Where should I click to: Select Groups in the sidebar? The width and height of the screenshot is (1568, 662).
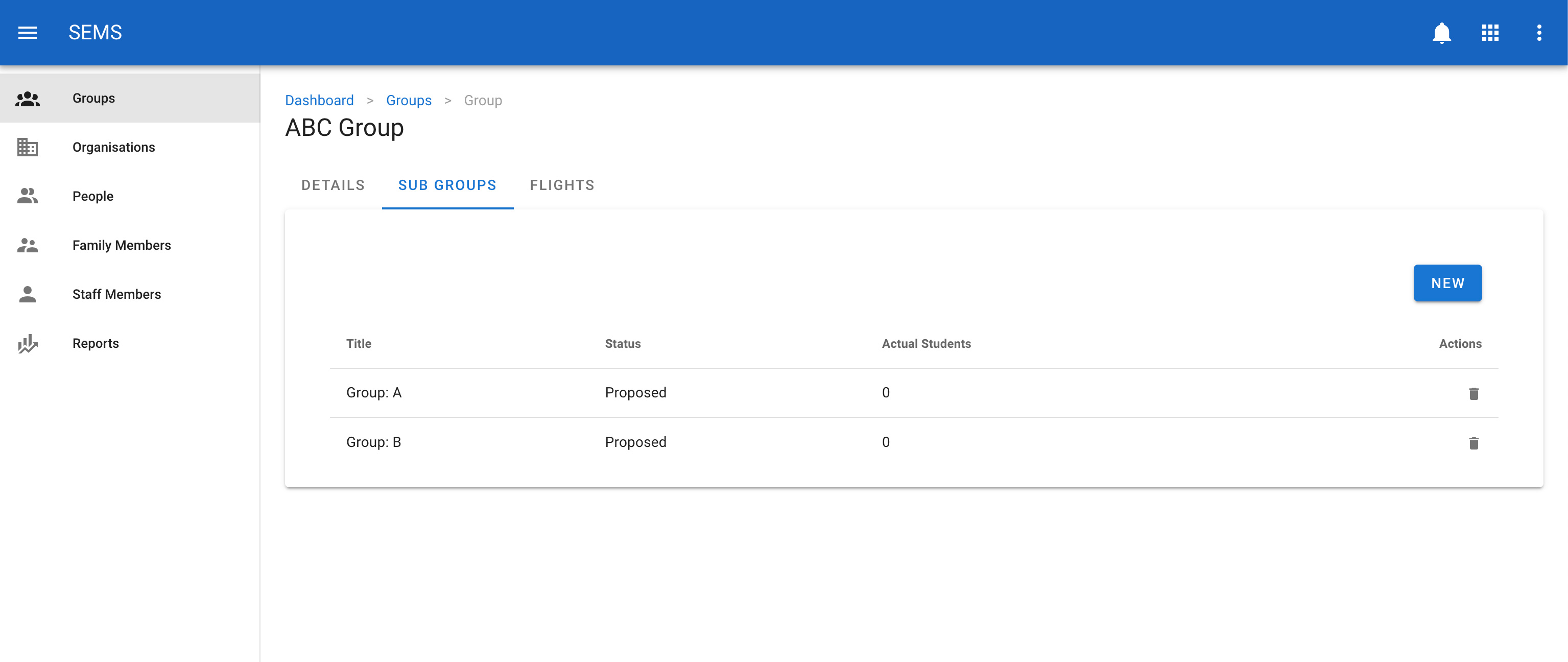point(93,98)
